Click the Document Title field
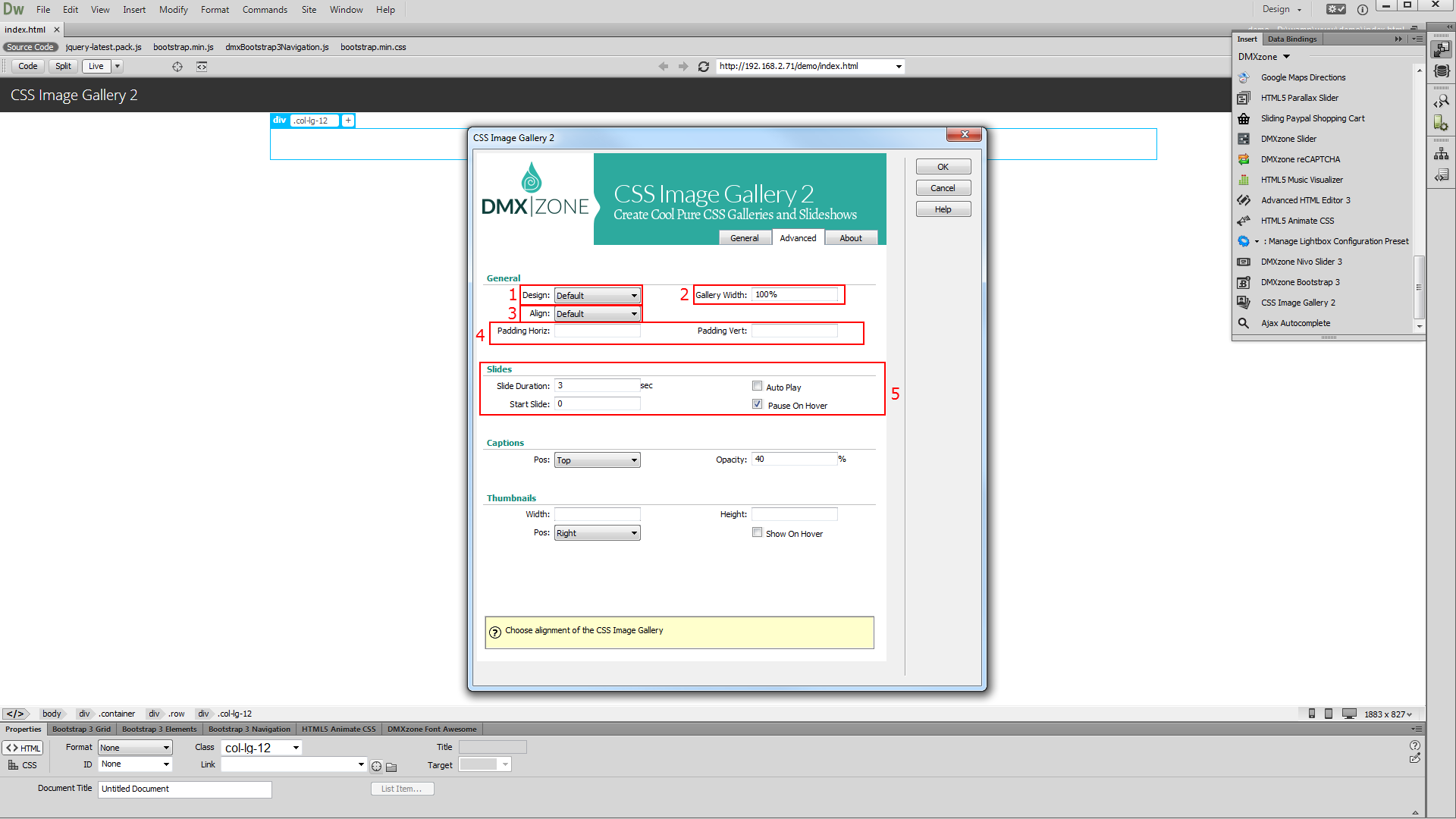Image resolution: width=1456 pixels, height=819 pixels. pyautogui.click(x=184, y=789)
